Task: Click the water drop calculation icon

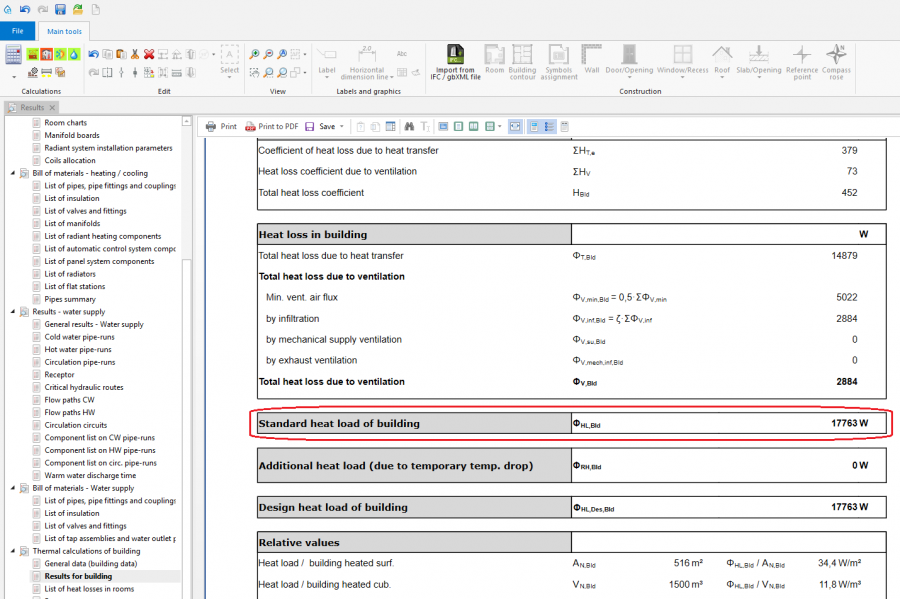Action: coord(74,54)
